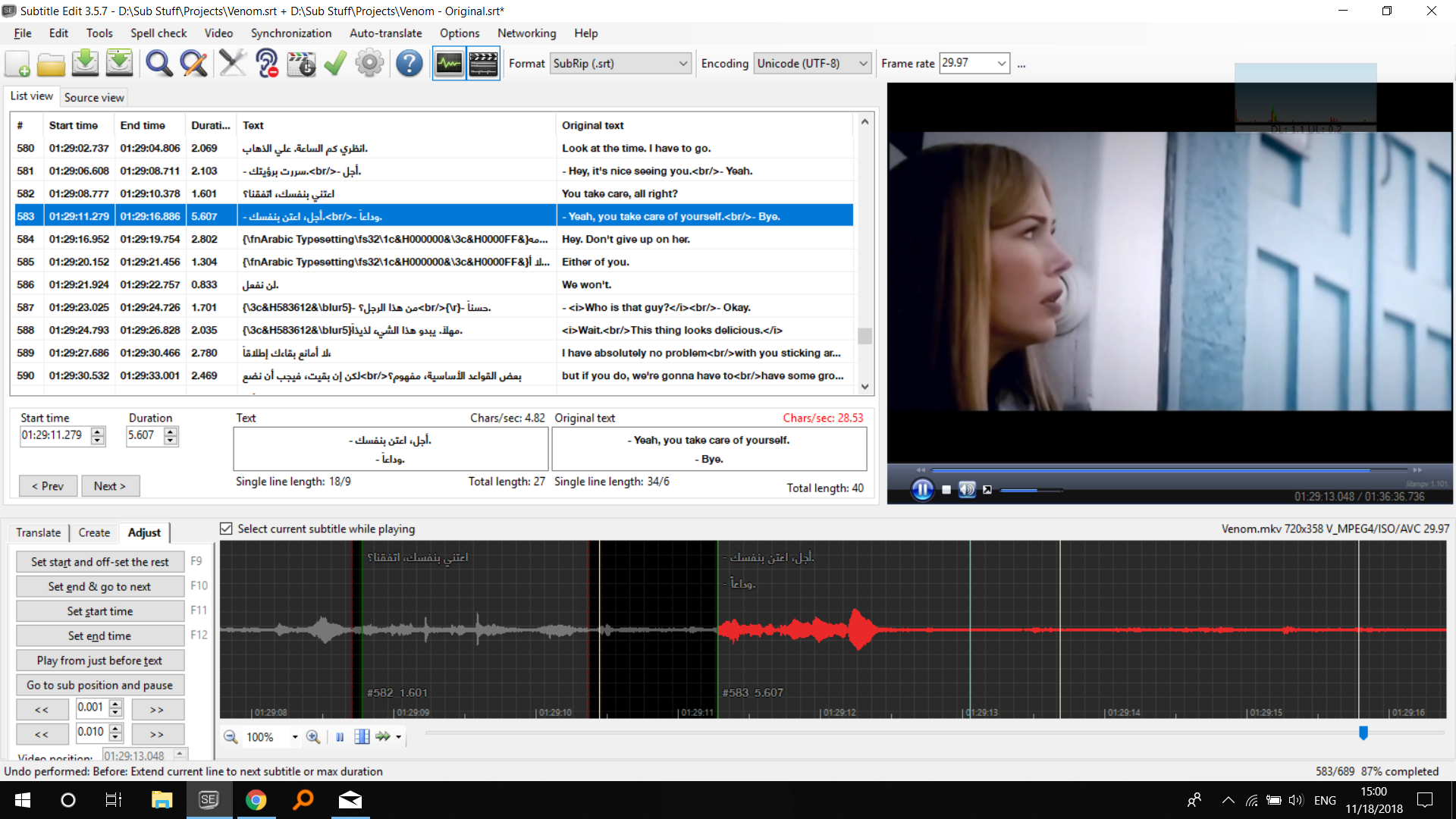Toggle the waveform panel visibility

448,64
